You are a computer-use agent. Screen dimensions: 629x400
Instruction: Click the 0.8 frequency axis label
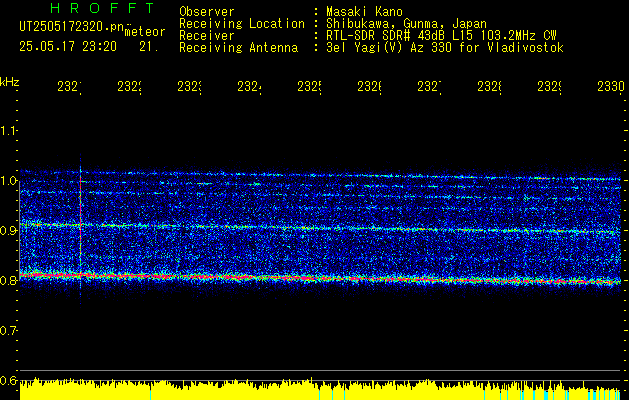click(8, 280)
